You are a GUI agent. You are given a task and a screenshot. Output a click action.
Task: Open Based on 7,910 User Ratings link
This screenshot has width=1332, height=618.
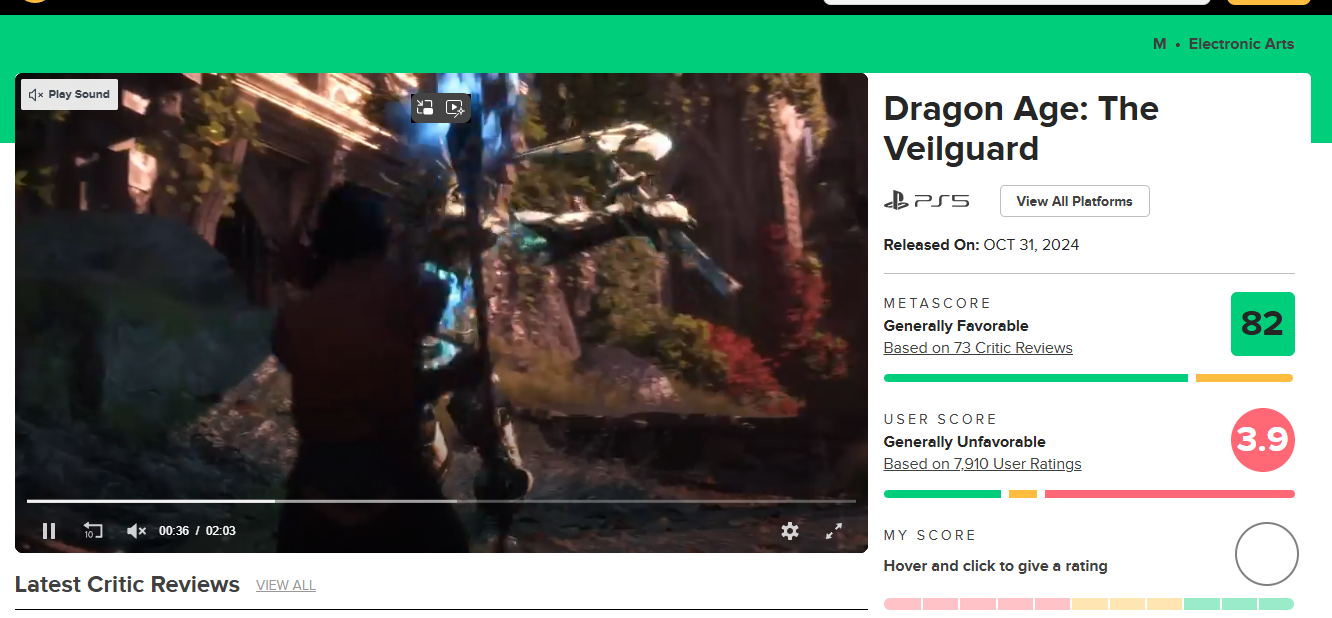[982, 464]
